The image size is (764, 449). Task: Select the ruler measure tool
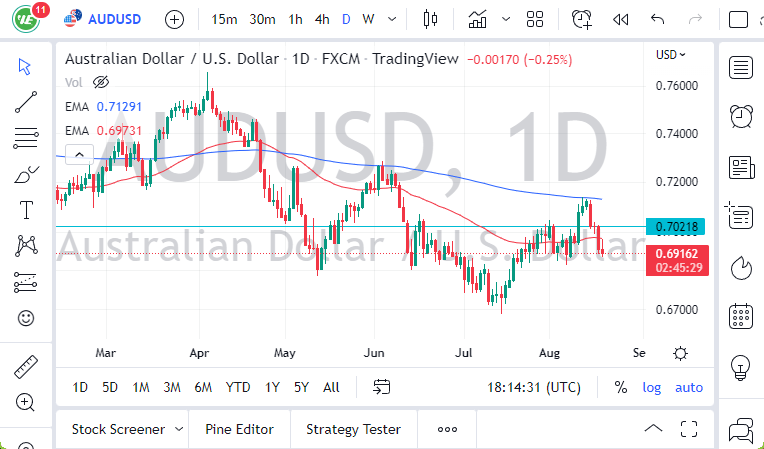point(26,367)
